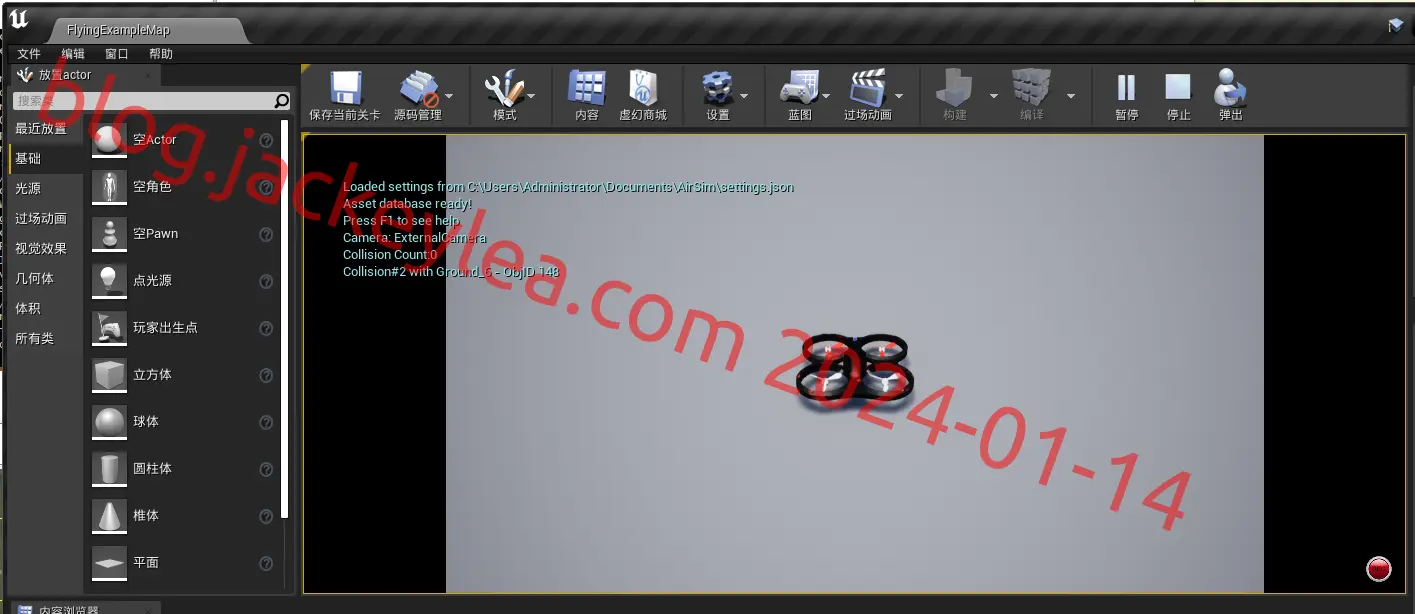Open help for 空角色 row
Viewport: 1415px width, 614px height.
coord(266,188)
